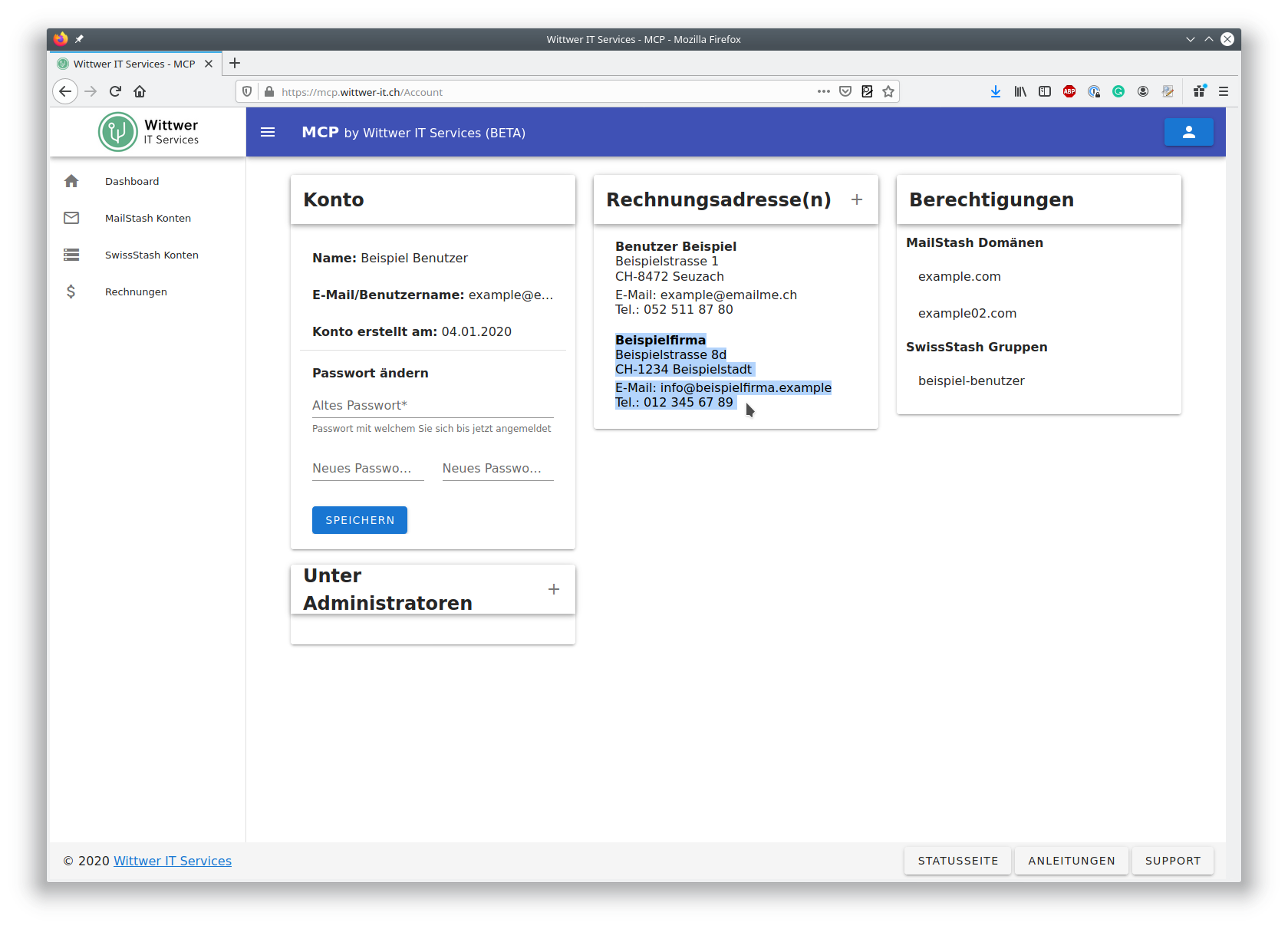Bookmark this page with star icon
1288x929 pixels.
click(x=888, y=91)
